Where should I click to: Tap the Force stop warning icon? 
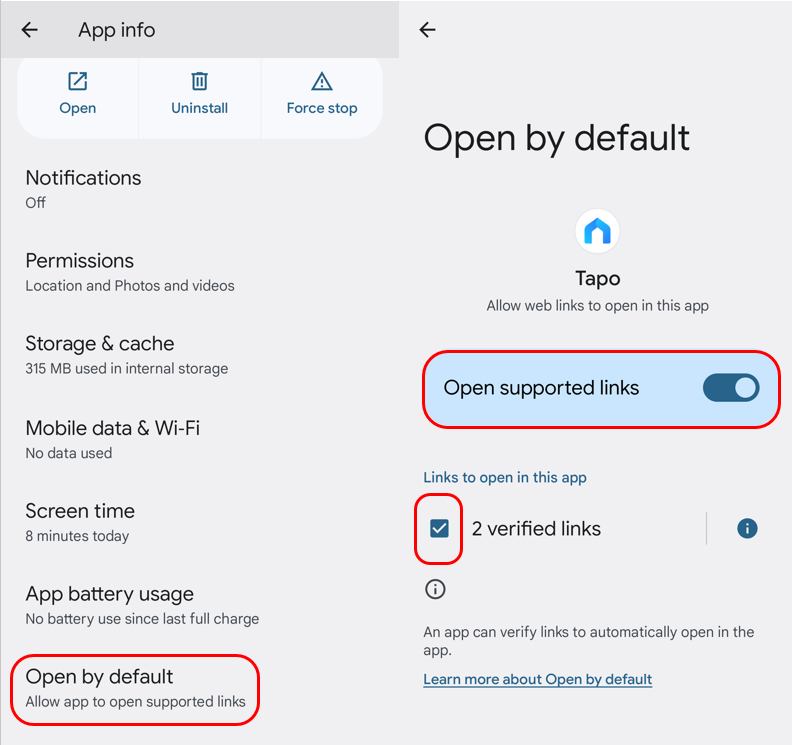(322, 81)
